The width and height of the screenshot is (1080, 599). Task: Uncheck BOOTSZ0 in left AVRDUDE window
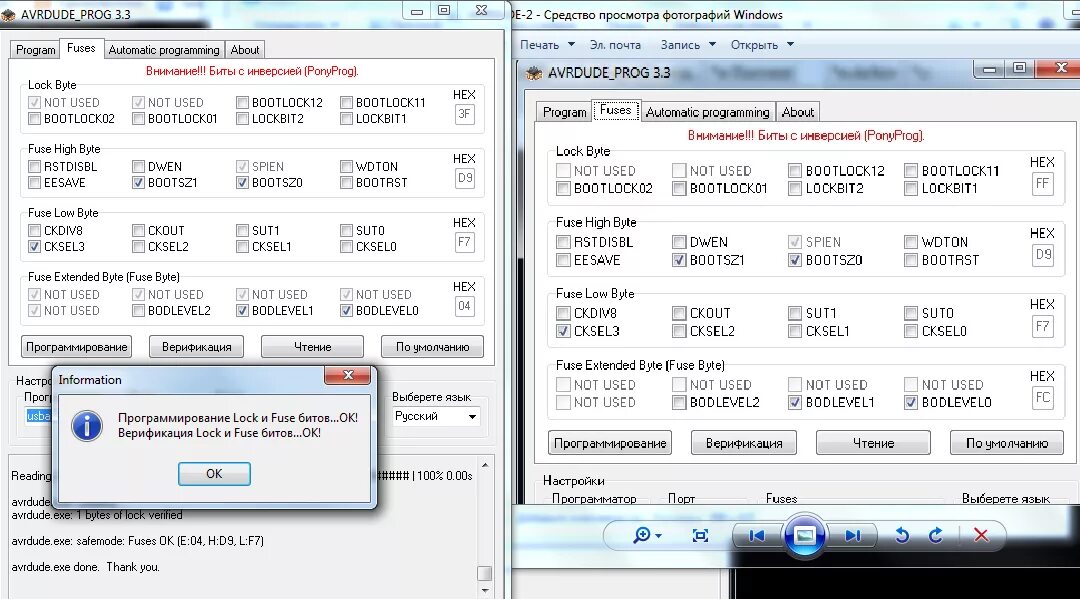242,182
